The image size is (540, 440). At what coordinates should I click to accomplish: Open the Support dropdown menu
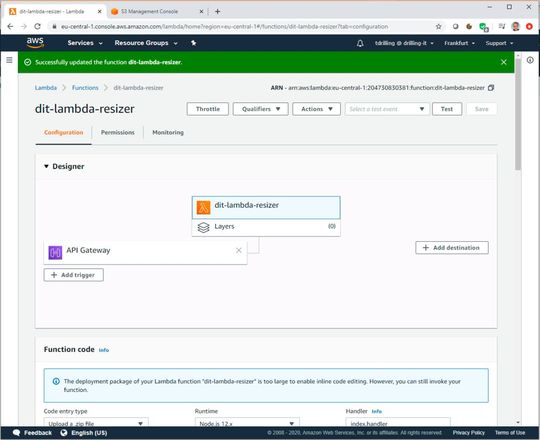[x=499, y=43]
